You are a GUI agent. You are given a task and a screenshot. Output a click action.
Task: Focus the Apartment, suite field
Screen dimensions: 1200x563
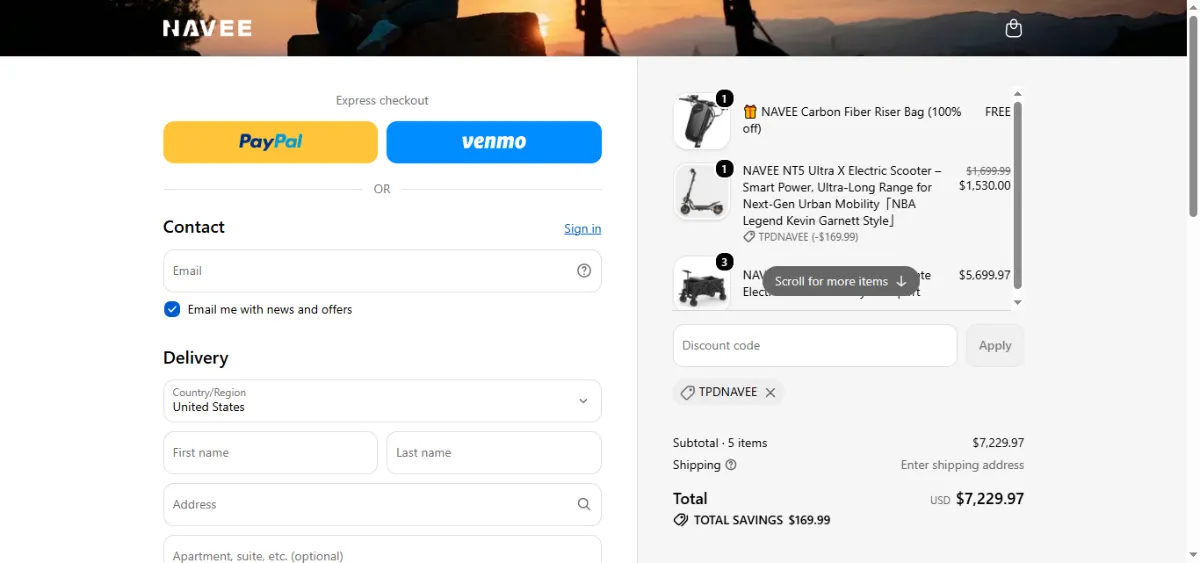(382, 550)
